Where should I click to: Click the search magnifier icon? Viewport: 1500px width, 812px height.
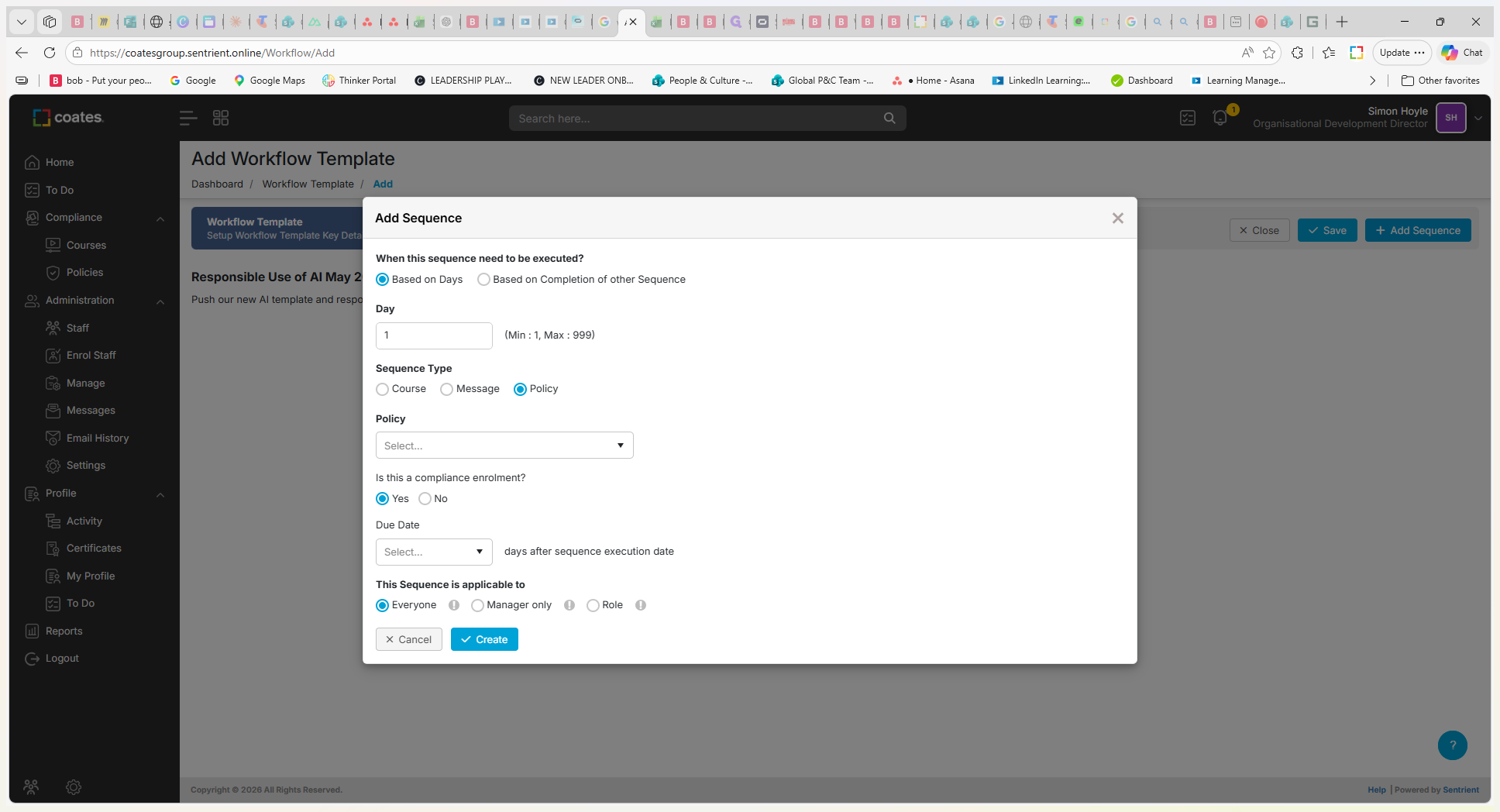tap(889, 119)
